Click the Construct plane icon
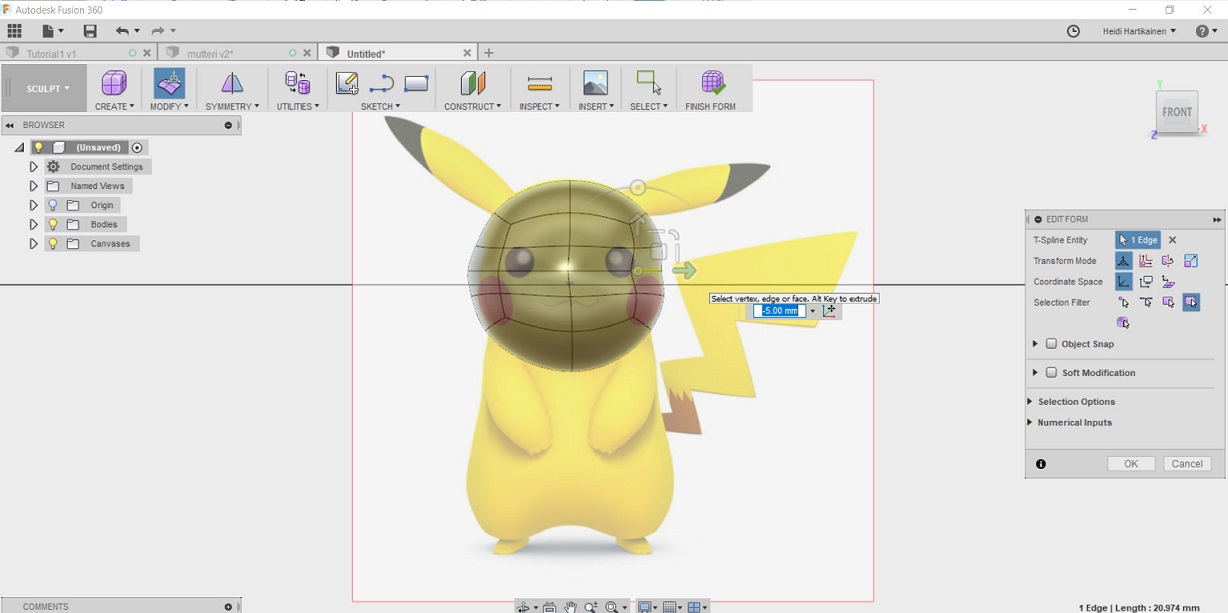This screenshot has height=613, width=1228. (472, 83)
